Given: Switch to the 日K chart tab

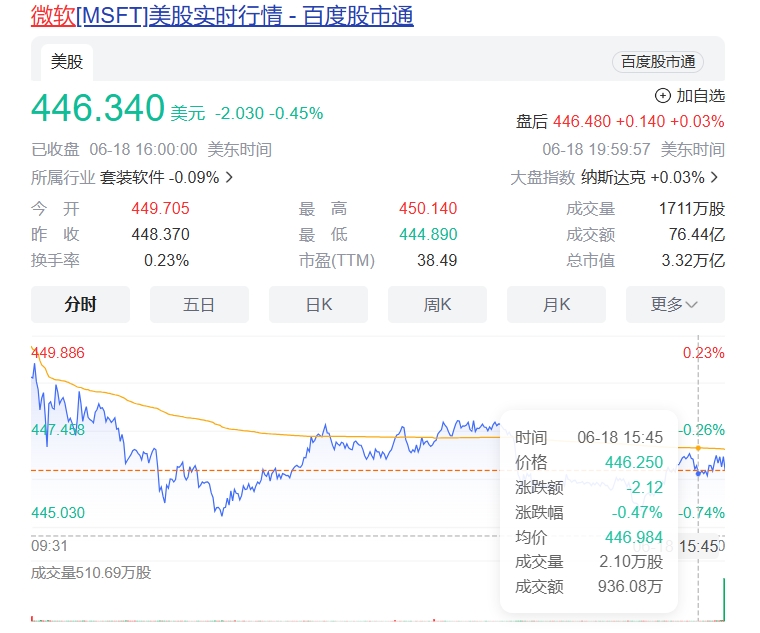Looking at the screenshot, I should (318, 304).
